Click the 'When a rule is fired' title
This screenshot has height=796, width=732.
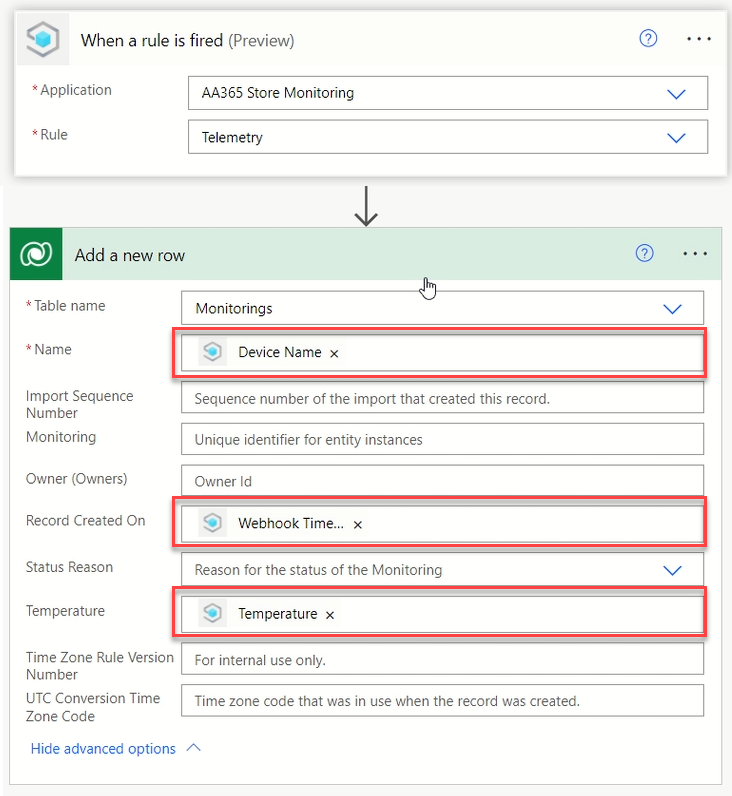click(187, 40)
